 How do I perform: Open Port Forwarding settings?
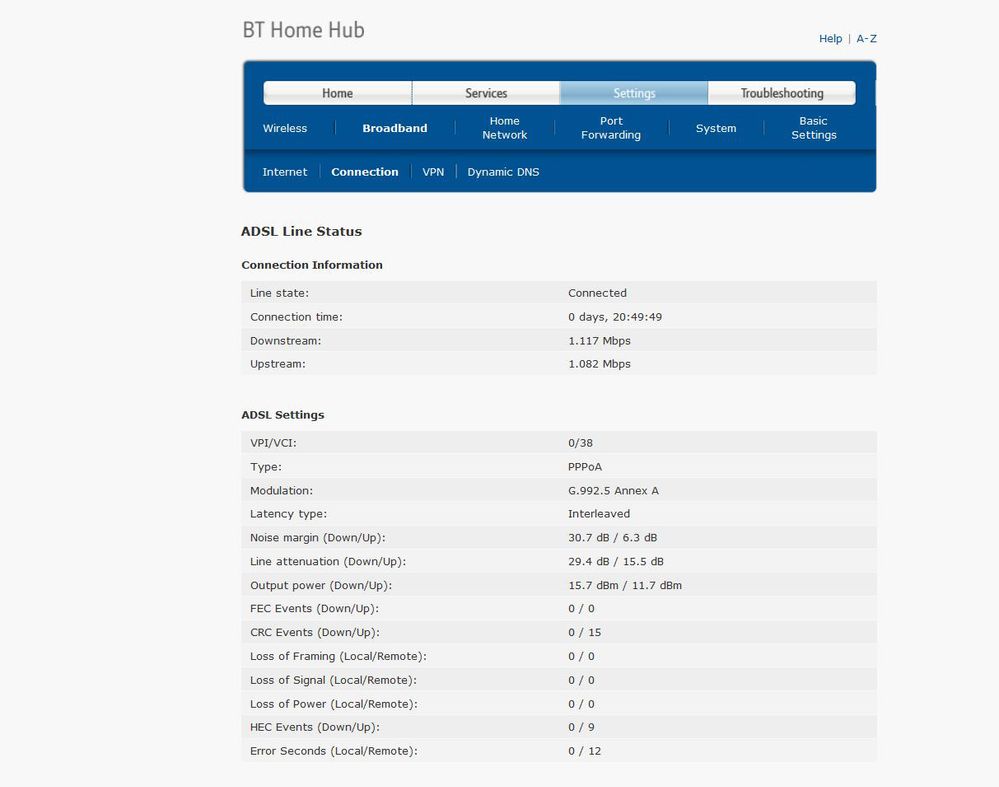(611, 128)
